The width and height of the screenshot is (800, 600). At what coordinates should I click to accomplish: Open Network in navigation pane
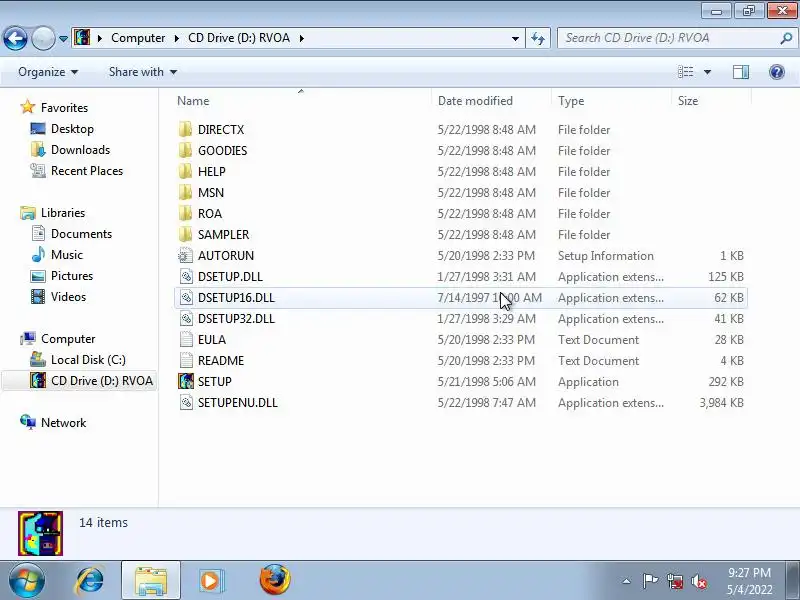(x=63, y=422)
